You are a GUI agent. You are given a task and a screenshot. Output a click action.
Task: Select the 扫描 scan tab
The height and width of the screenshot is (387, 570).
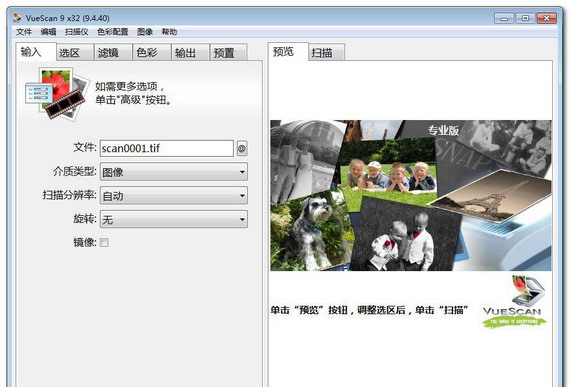tap(326, 53)
